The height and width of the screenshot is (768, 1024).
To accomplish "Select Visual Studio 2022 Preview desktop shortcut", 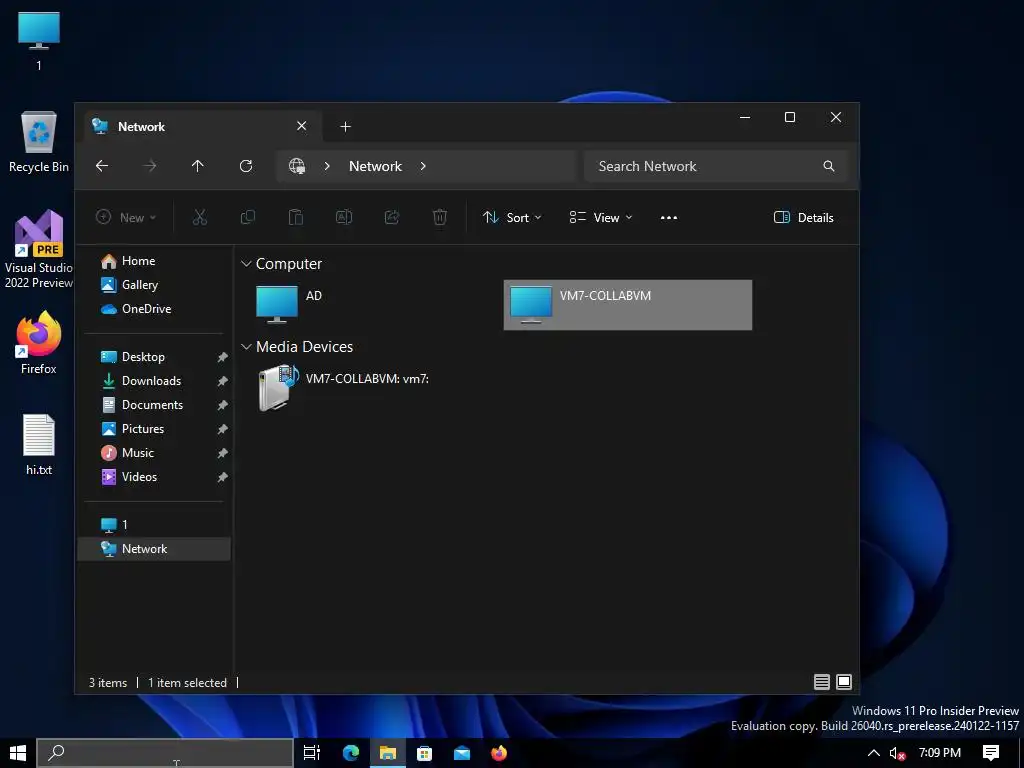I will pos(39,249).
